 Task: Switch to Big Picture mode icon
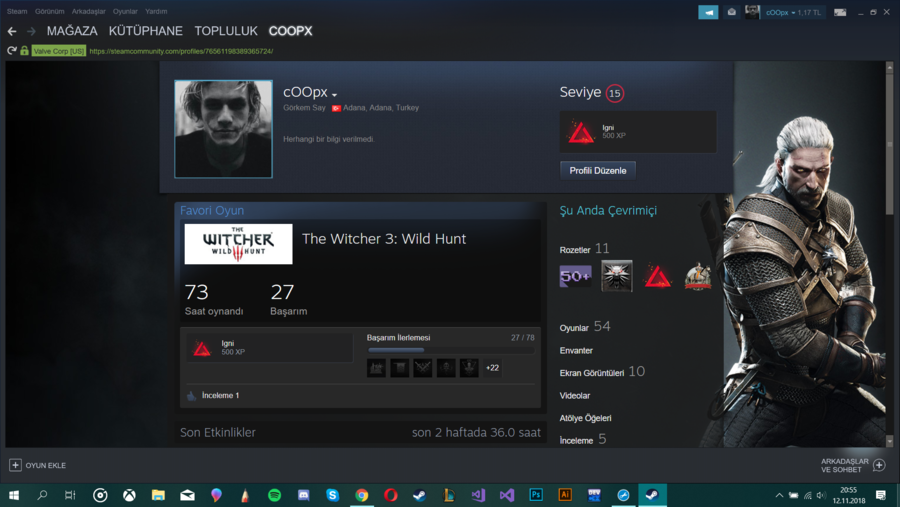click(840, 12)
